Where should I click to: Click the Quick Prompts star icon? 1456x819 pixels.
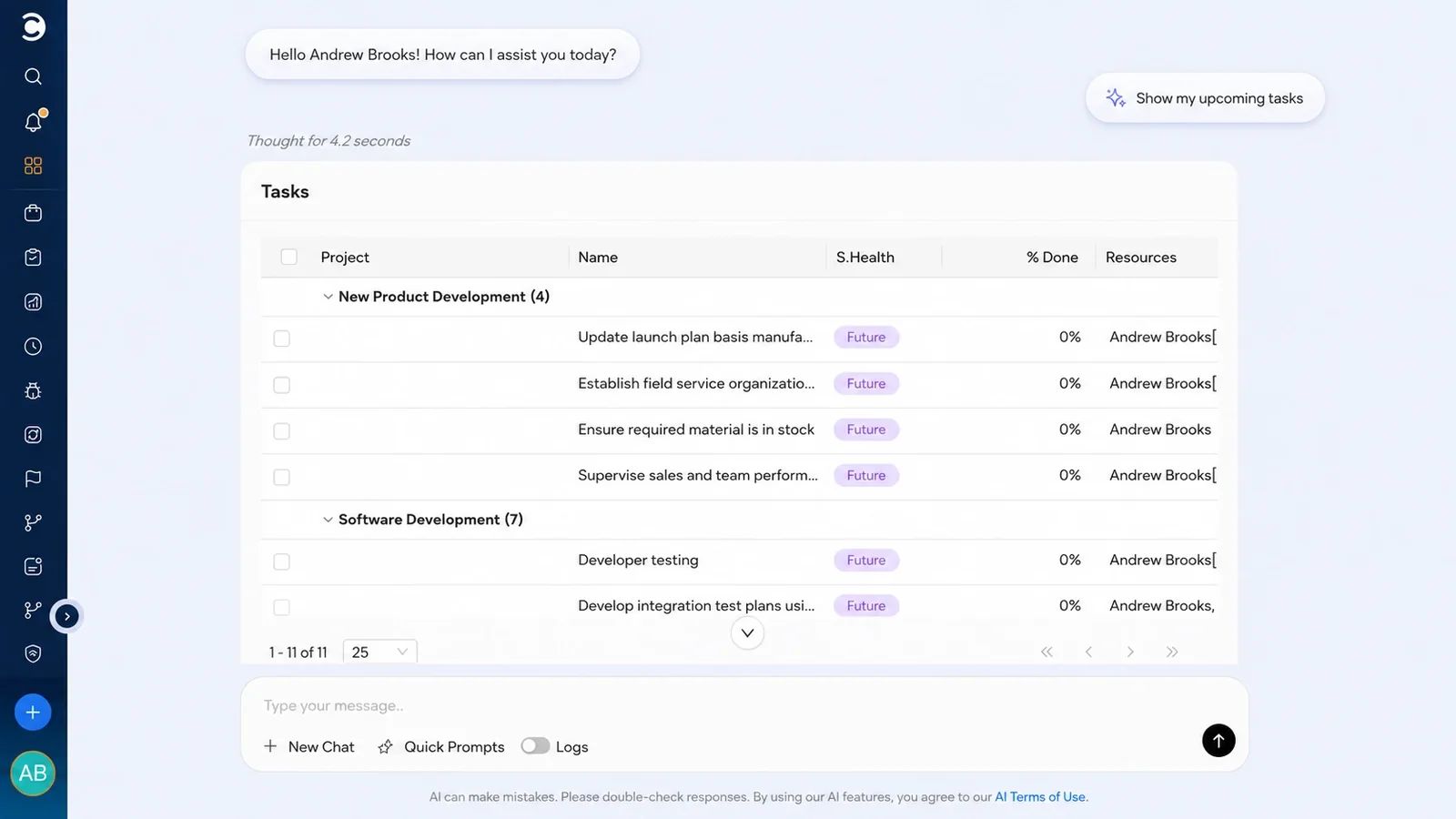tap(385, 747)
